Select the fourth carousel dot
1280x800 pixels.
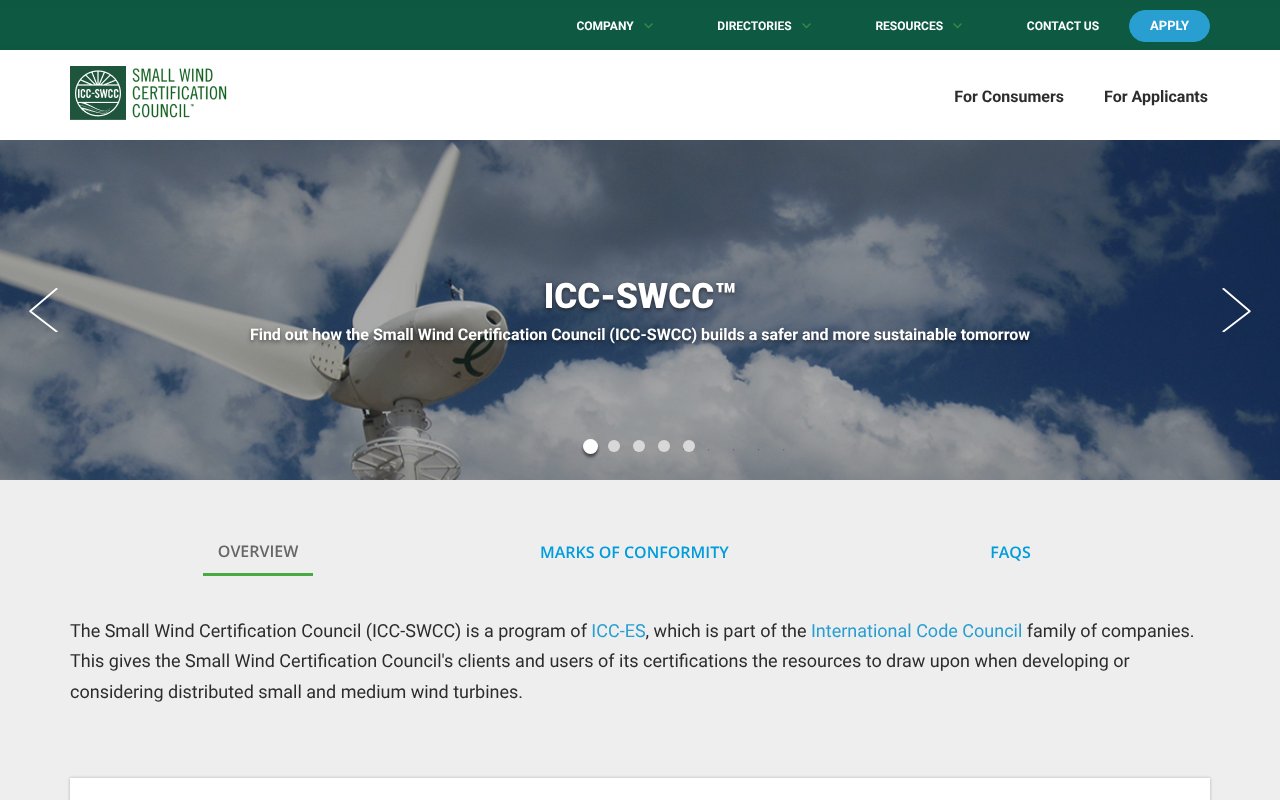click(664, 446)
